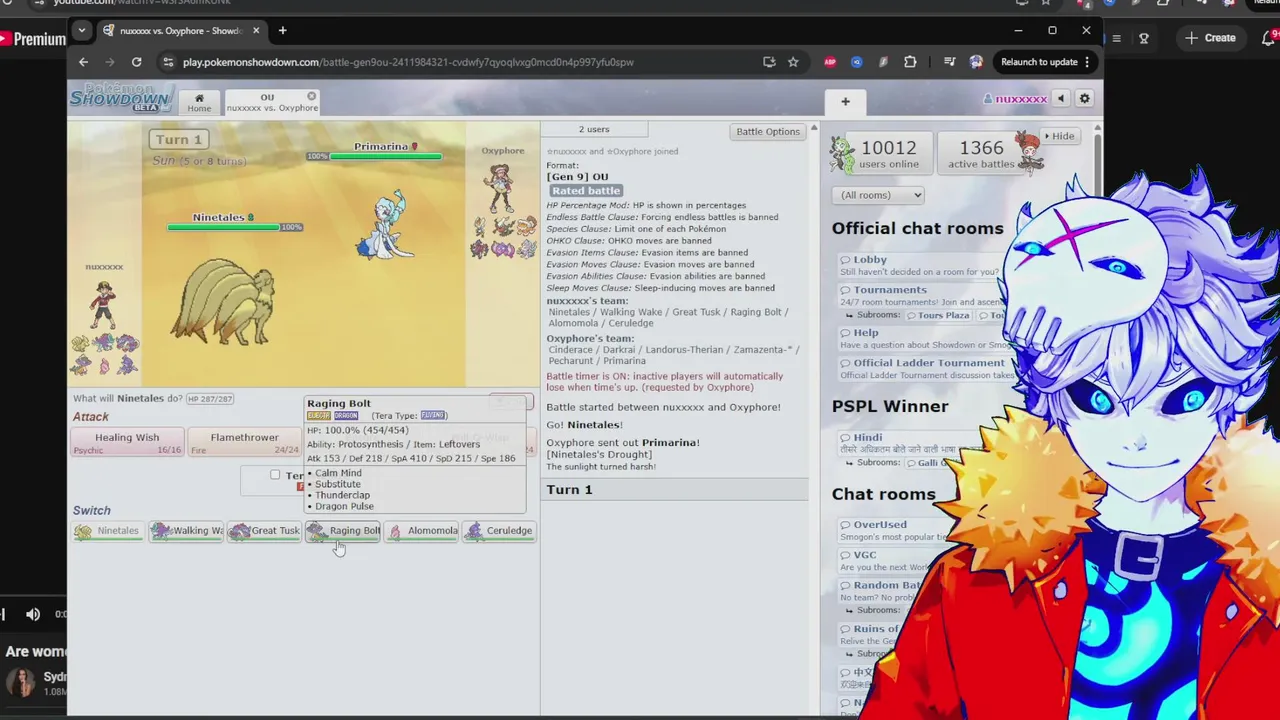Switch to Ceruledge
The width and height of the screenshot is (1280, 720).
point(499,531)
